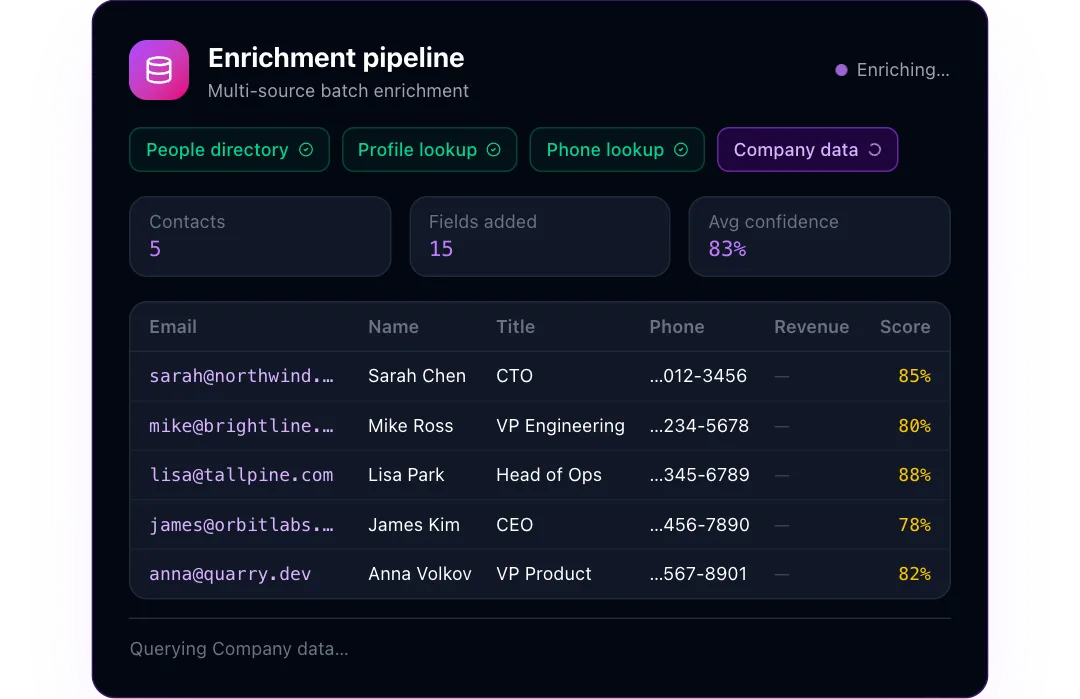This screenshot has width=1080, height=699.
Task: Select the People directory source chip
Action: (229, 149)
